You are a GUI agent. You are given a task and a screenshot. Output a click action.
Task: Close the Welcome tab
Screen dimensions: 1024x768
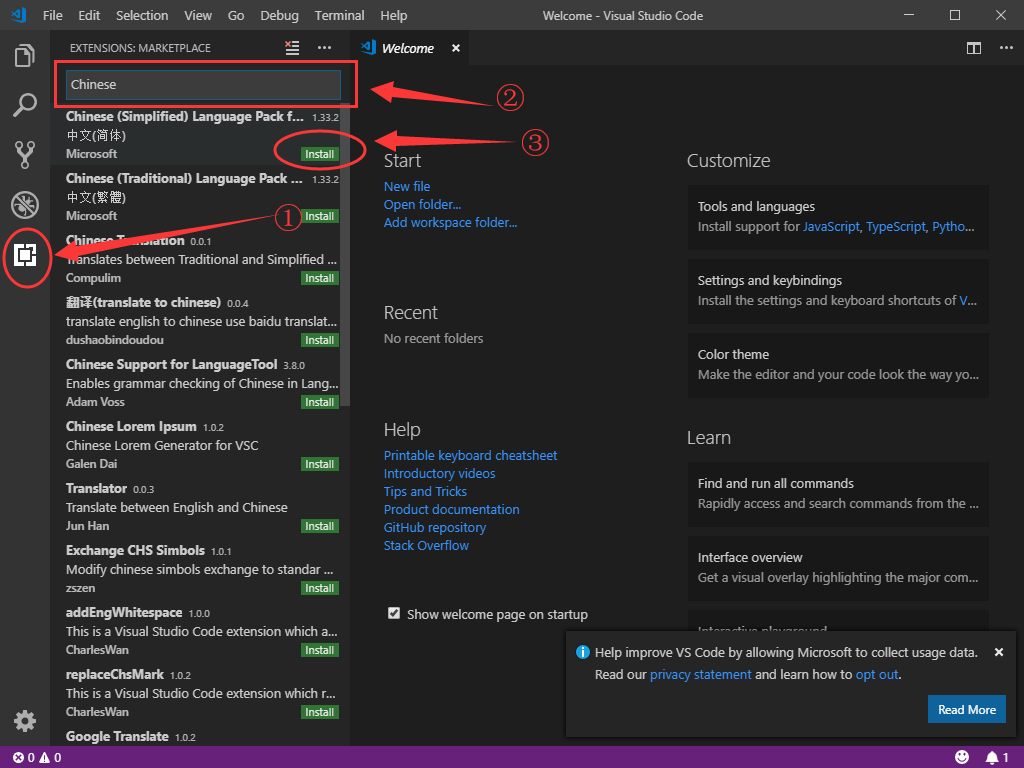[x=456, y=48]
